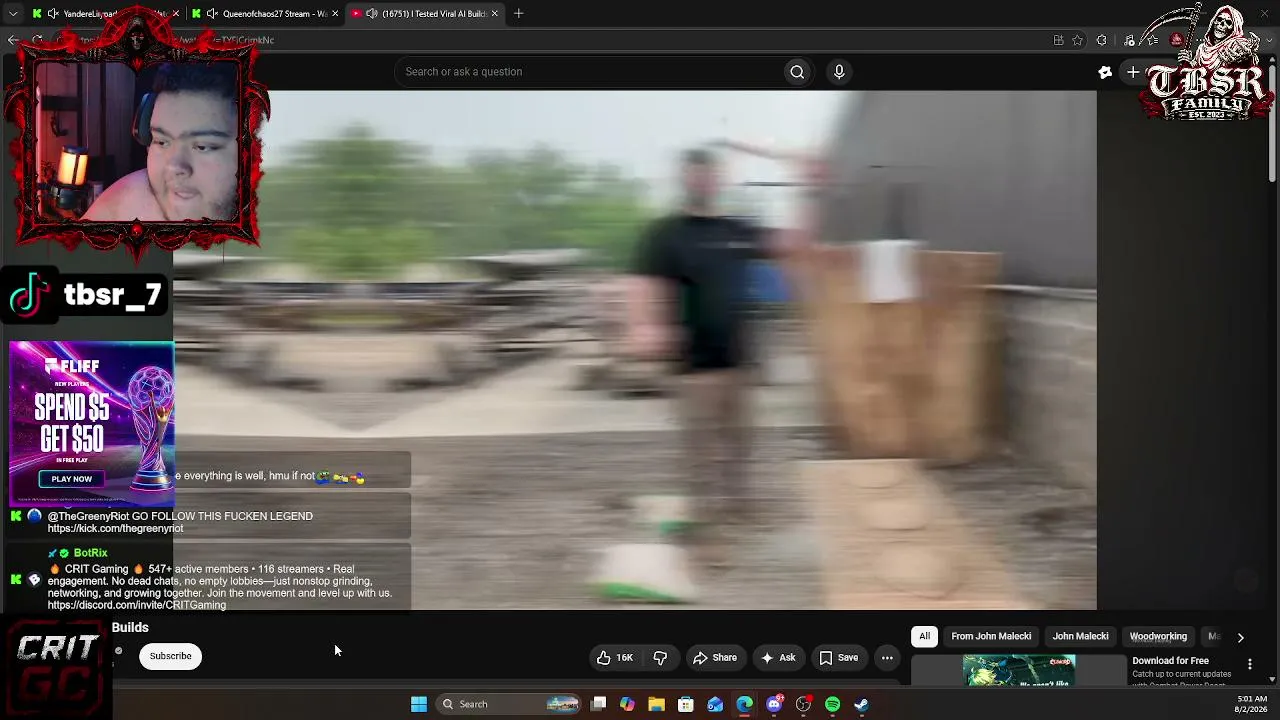The height and width of the screenshot is (720, 1280).
Task: Filter by John Malecki chip
Action: point(1080,636)
